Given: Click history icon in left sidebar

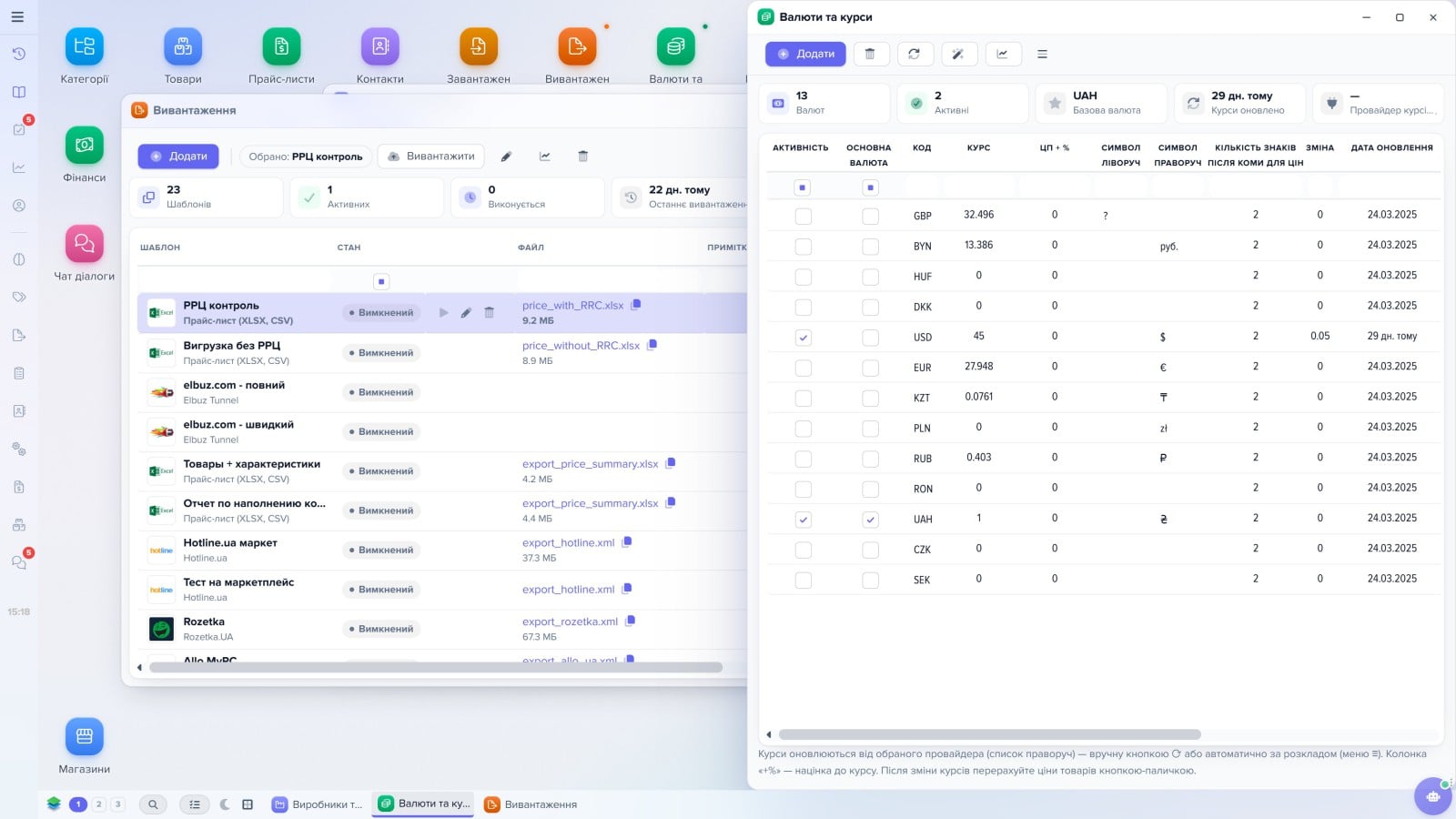Looking at the screenshot, I should click(x=18, y=54).
